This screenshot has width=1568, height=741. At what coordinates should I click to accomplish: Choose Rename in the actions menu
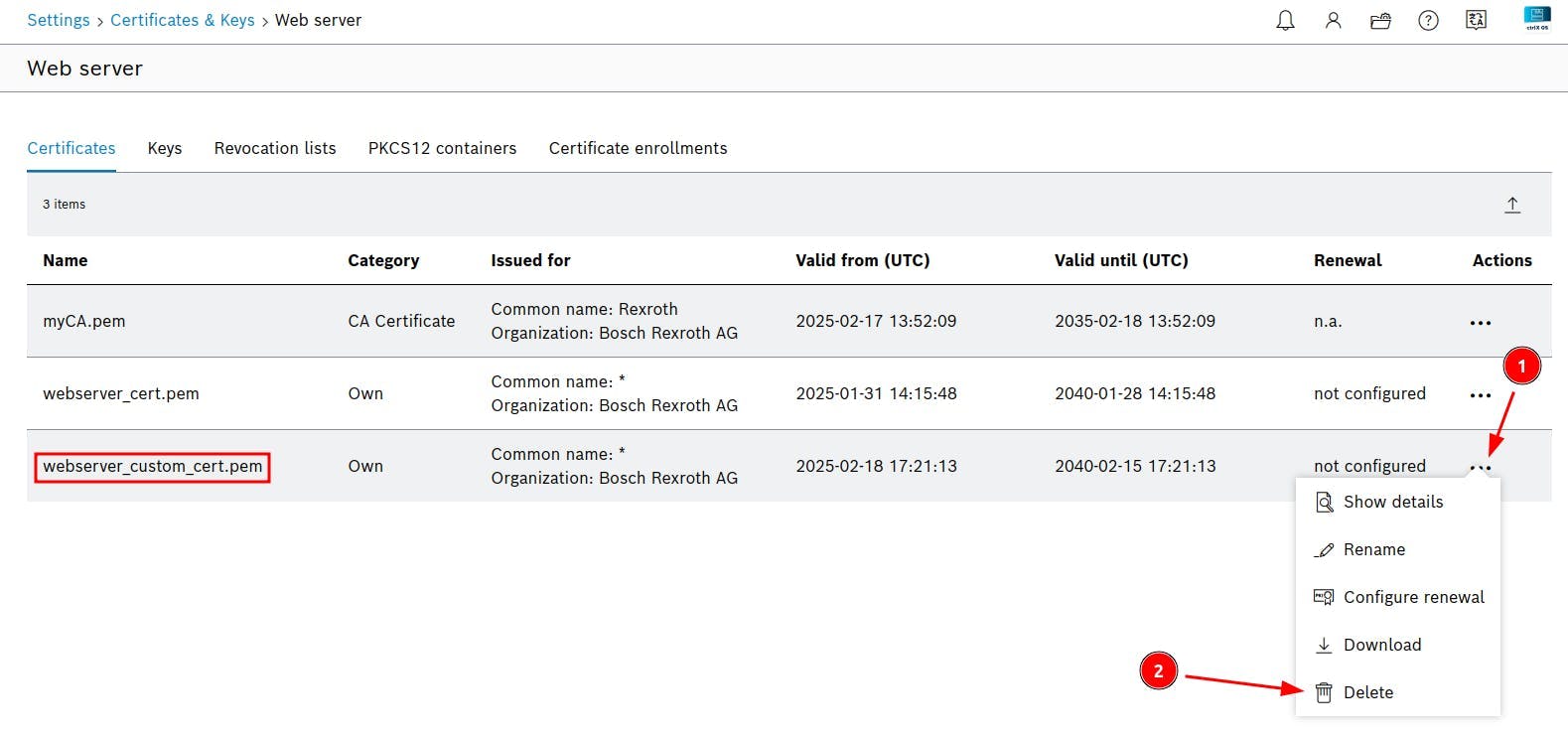coord(1373,549)
